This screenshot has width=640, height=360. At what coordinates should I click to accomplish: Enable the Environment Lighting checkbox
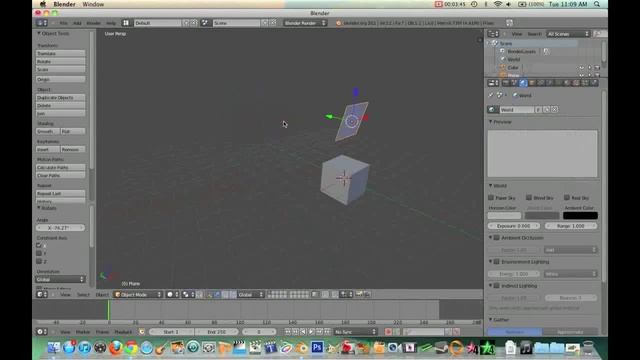point(497,262)
